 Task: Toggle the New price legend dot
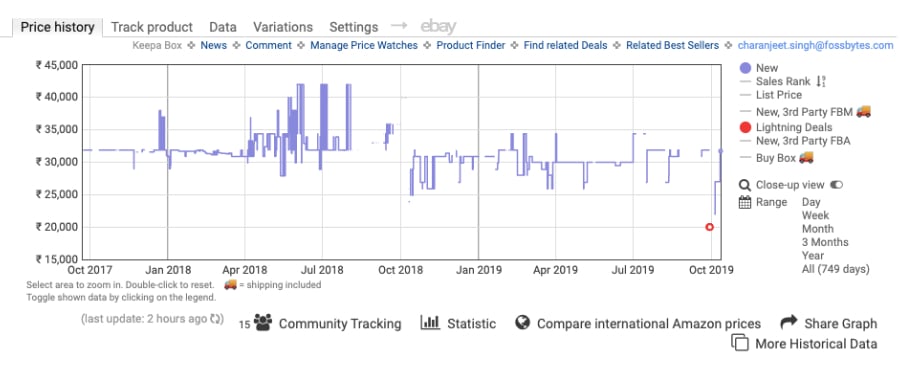[x=746, y=68]
